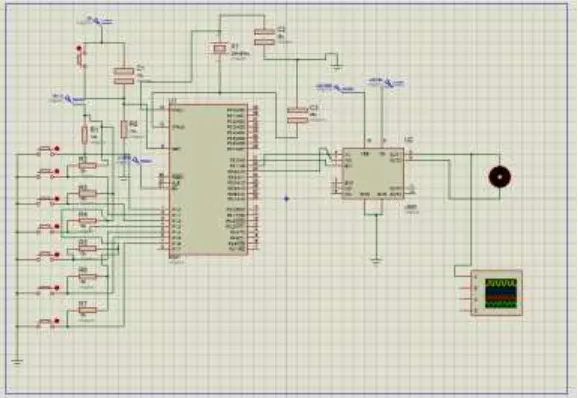
Task: Click the ground symbol below U2
Action: [376, 261]
